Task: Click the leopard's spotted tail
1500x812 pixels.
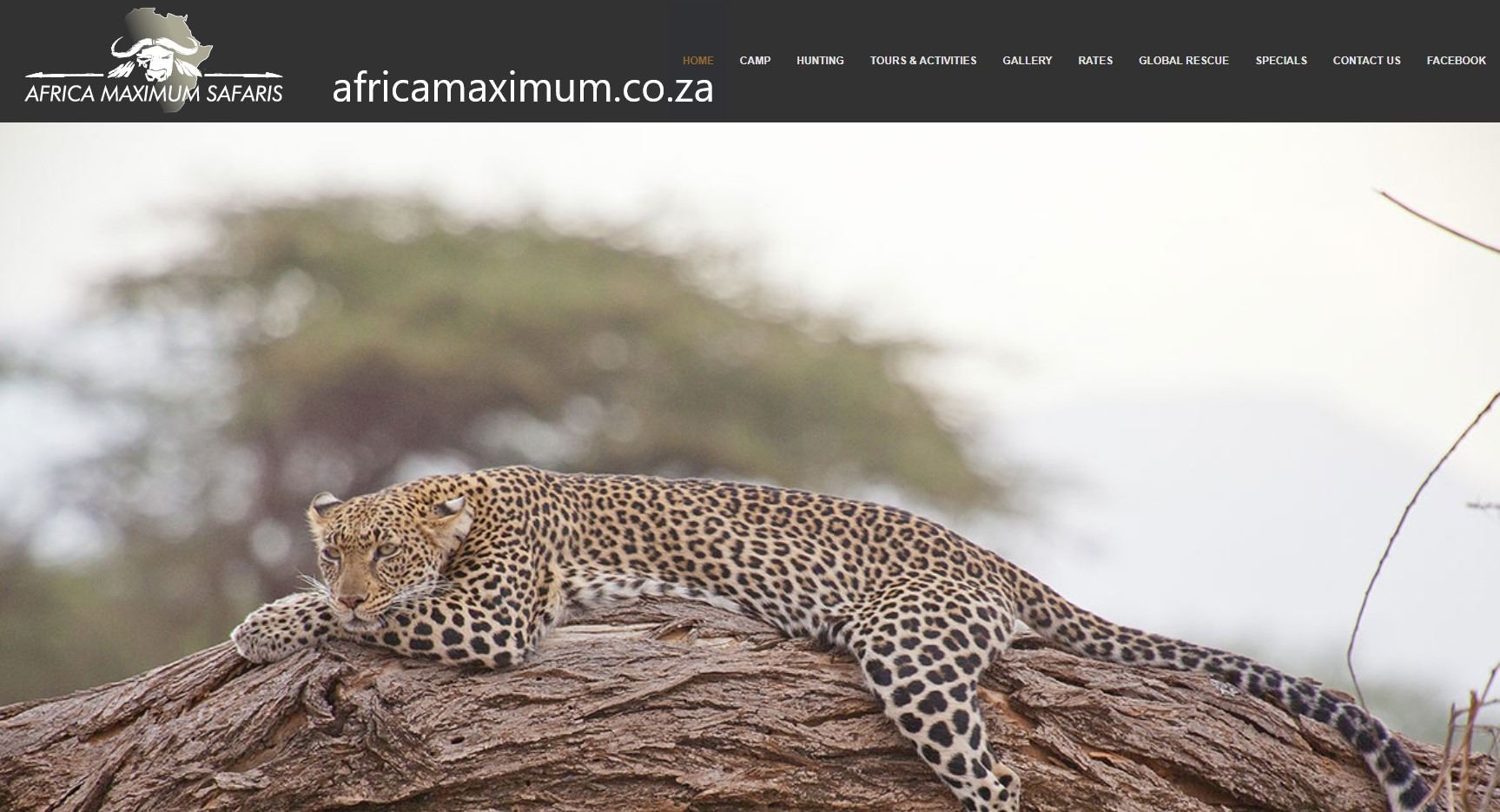Action: [1259, 686]
